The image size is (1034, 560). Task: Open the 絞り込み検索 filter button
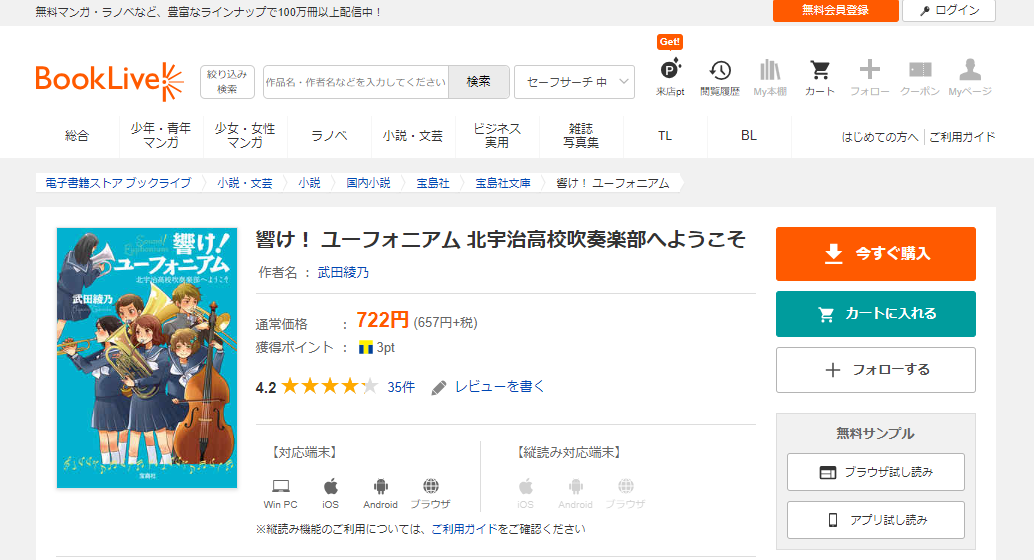[x=227, y=82]
